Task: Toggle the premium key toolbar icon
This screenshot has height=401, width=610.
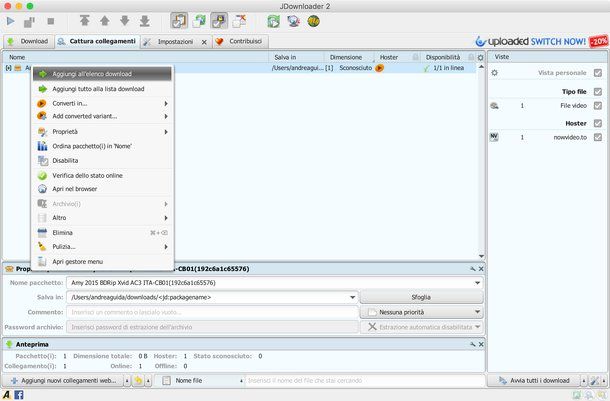Action: (219, 21)
